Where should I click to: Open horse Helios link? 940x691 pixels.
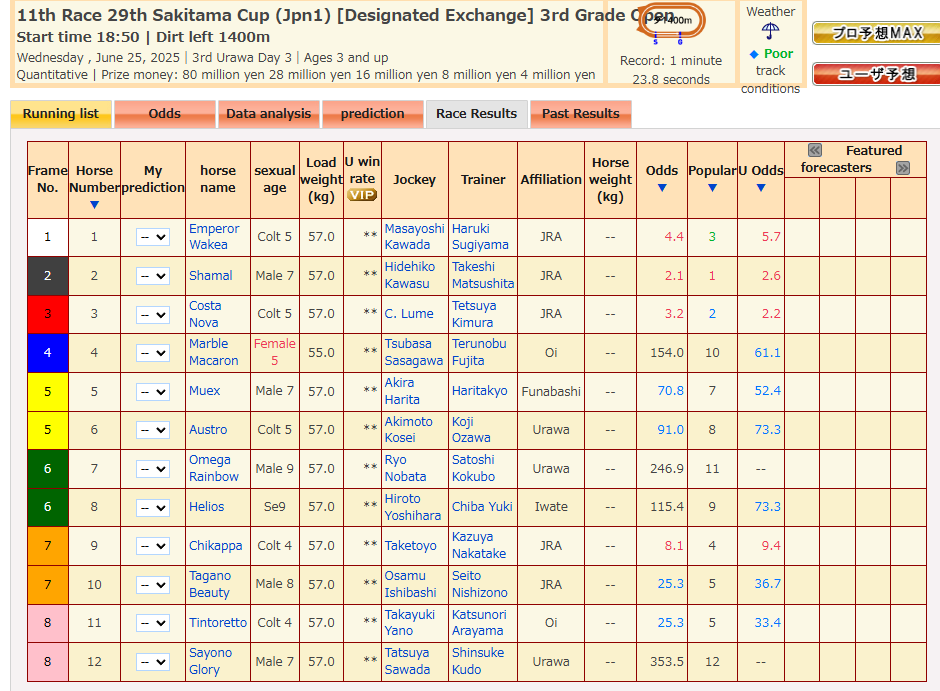tap(206, 507)
